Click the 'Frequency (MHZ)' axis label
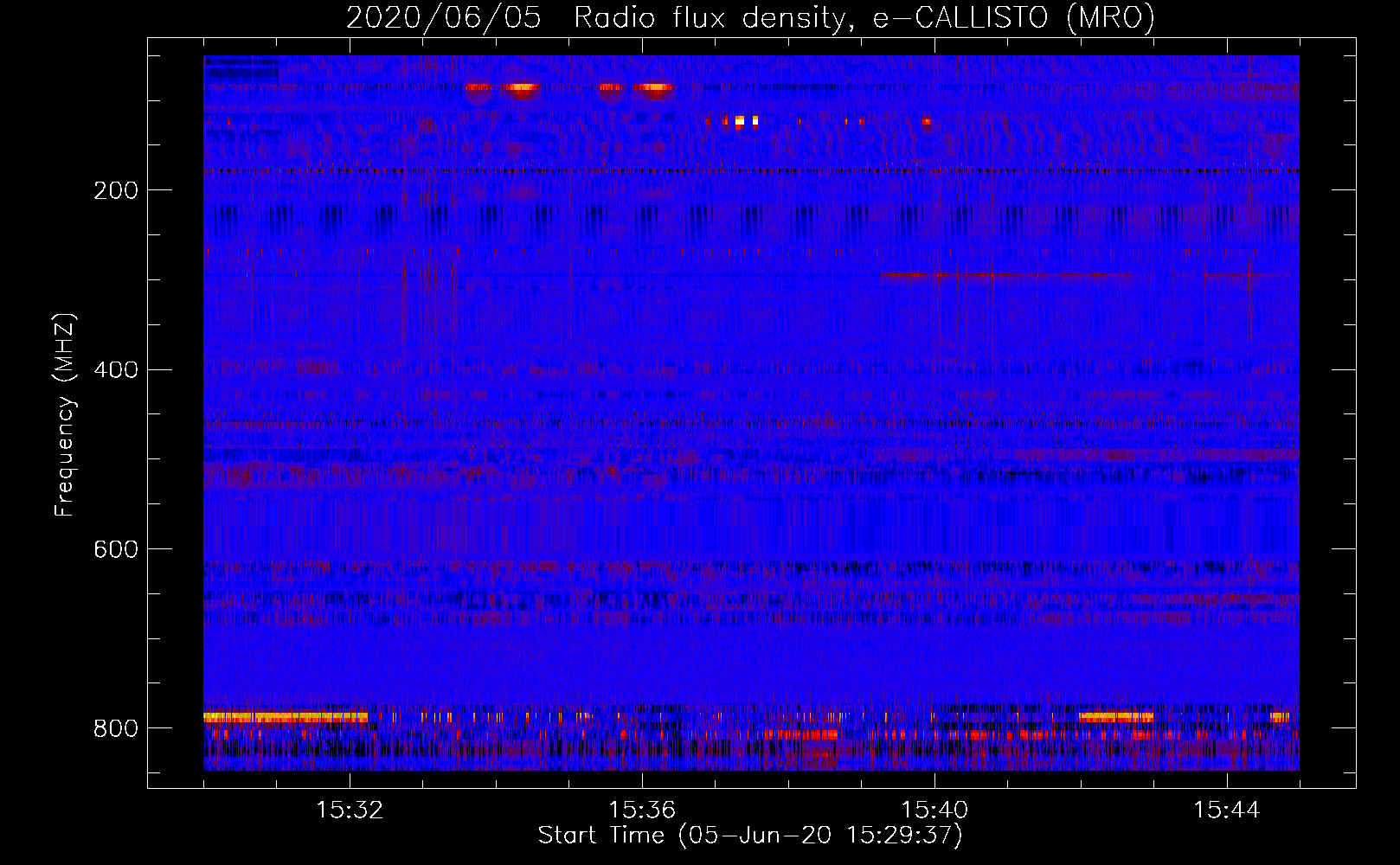This screenshot has width=1400, height=865. pyautogui.click(x=65, y=414)
